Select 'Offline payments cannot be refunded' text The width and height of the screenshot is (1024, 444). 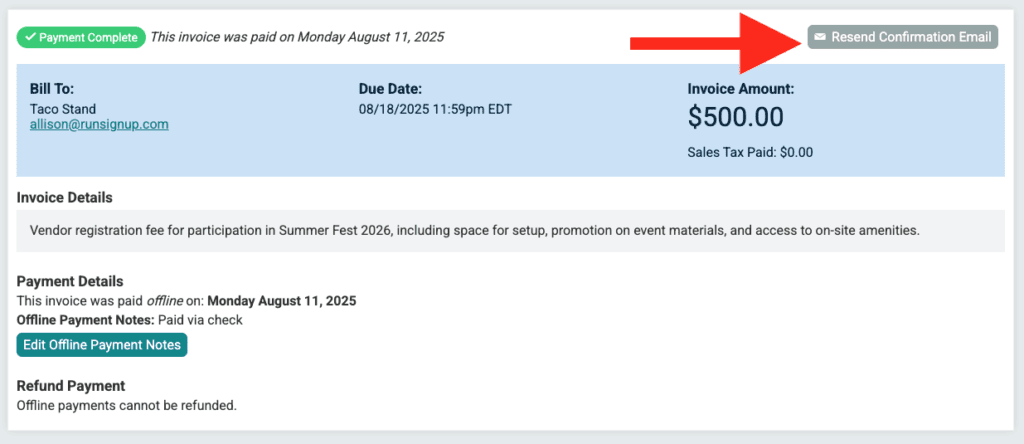pos(127,405)
